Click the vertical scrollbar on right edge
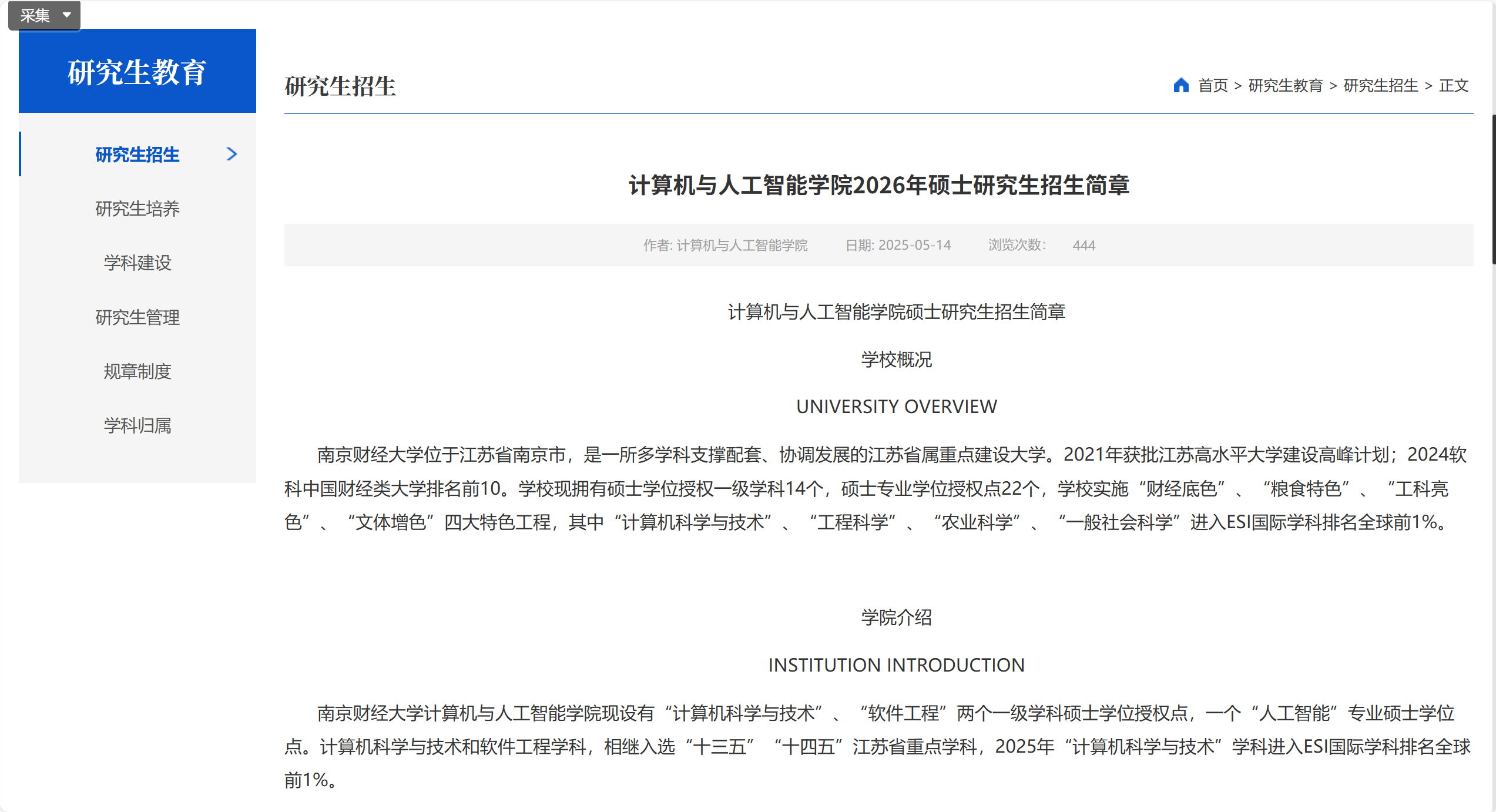The height and width of the screenshot is (812, 1496). pos(1493,189)
